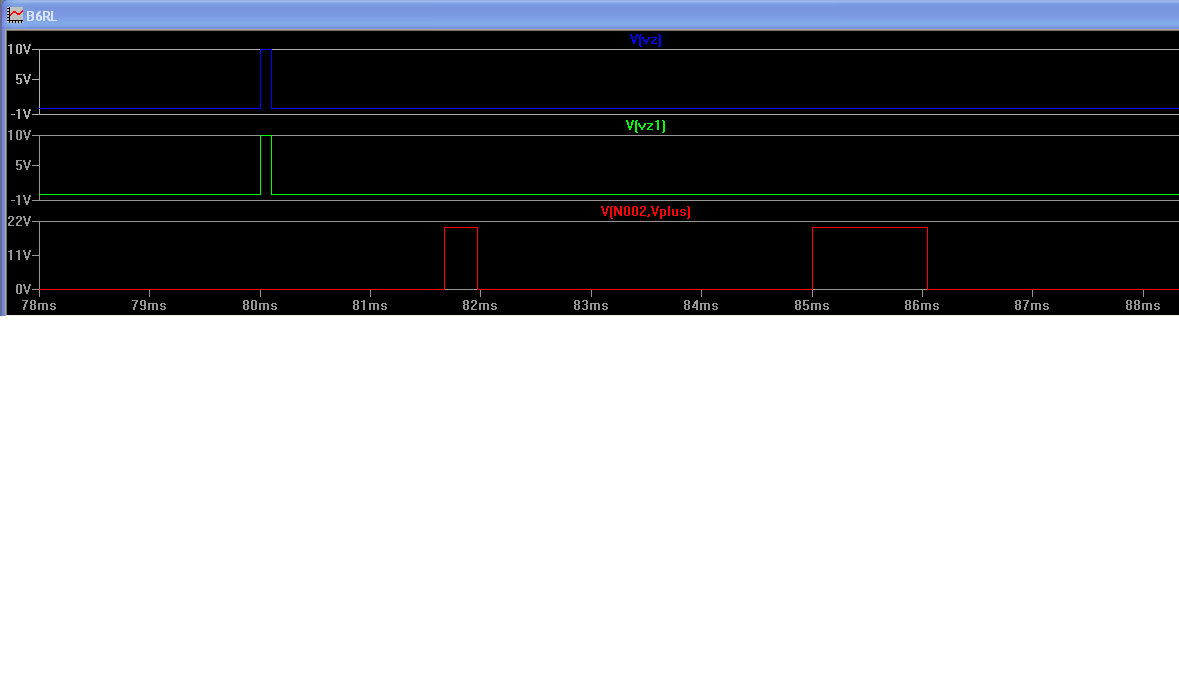This screenshot has width=1179, height=684.
Task: Click the B6RL waveform window icon
Action: click(15, 15)
